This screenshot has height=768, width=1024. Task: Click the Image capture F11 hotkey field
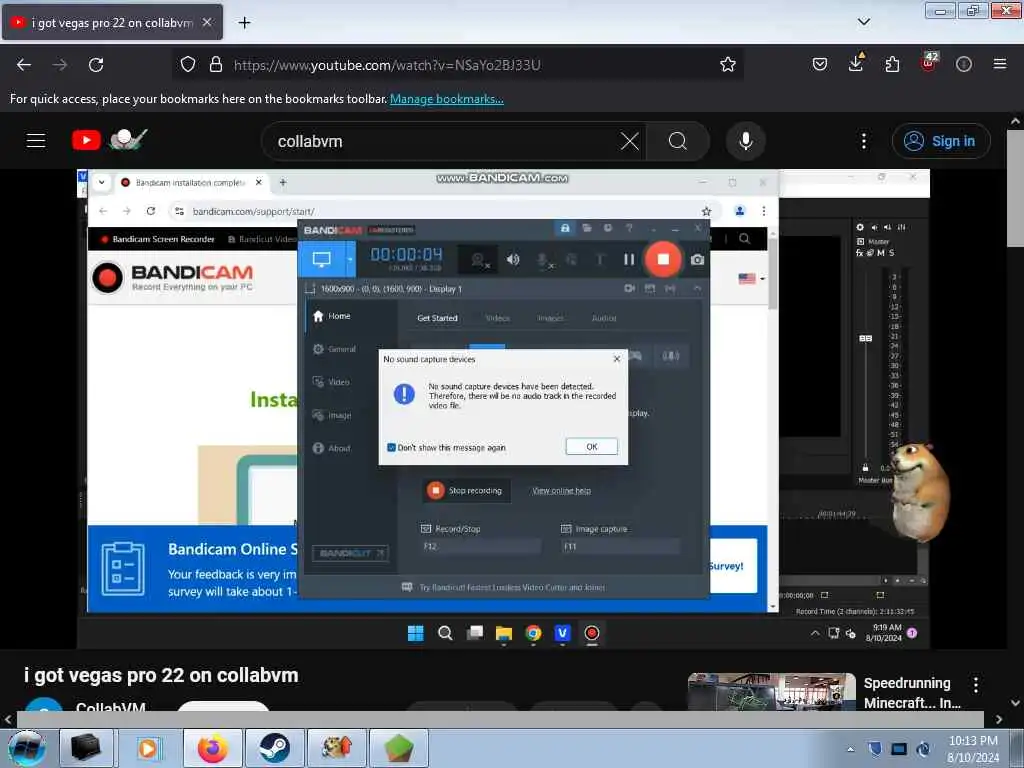click(620, 547)
